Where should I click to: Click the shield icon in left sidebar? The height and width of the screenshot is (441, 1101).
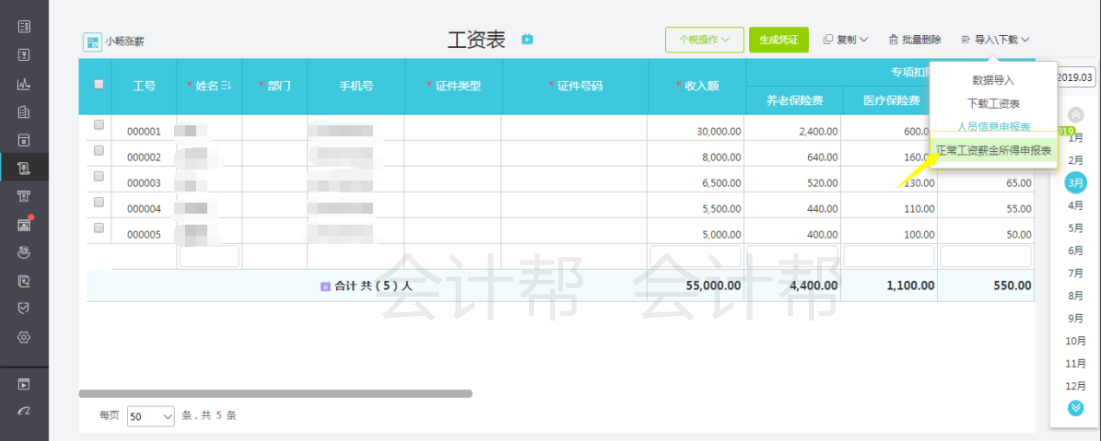tap(25, 309)
